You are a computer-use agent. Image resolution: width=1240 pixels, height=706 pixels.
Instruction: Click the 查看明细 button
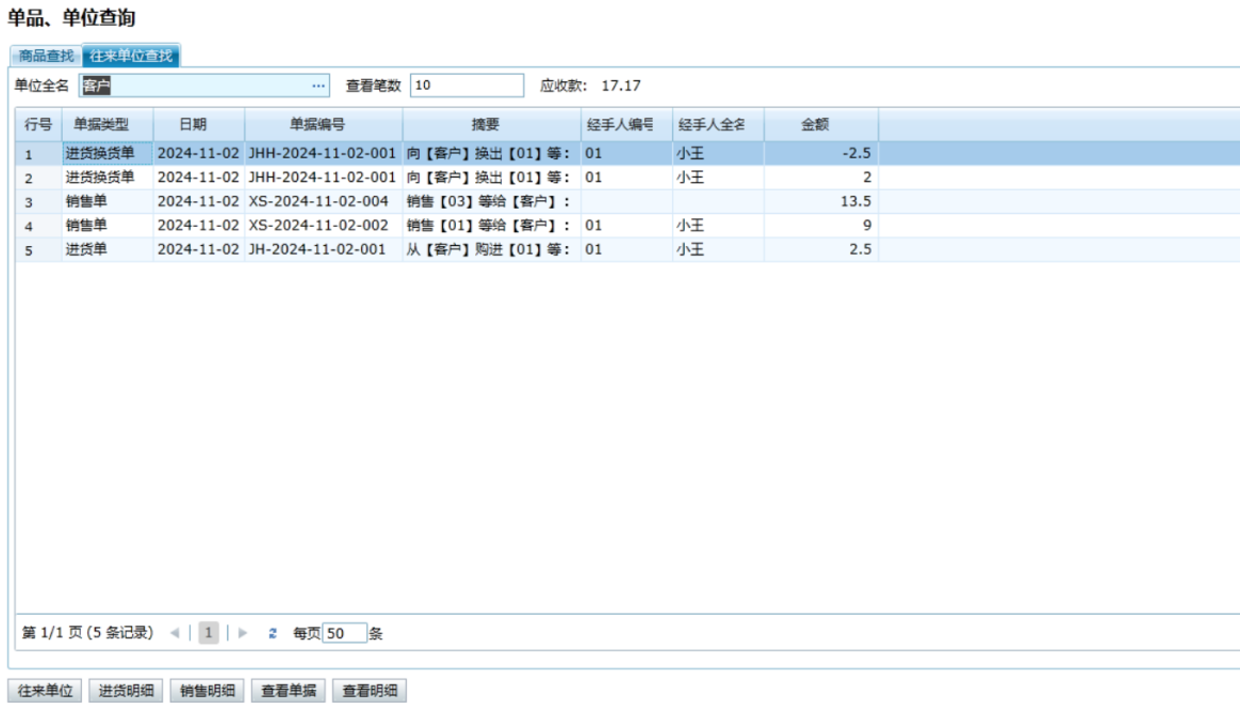click(369, 691)
